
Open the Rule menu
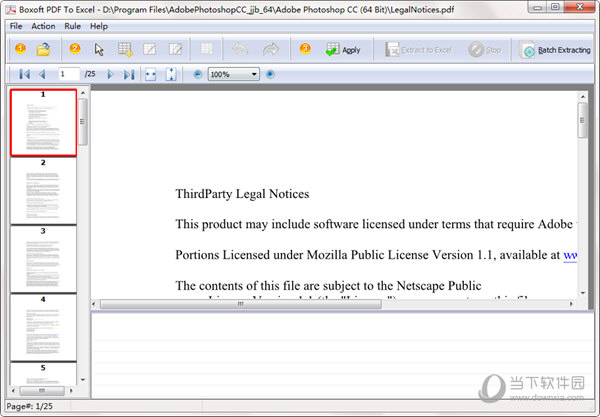[x=72, y=26]
